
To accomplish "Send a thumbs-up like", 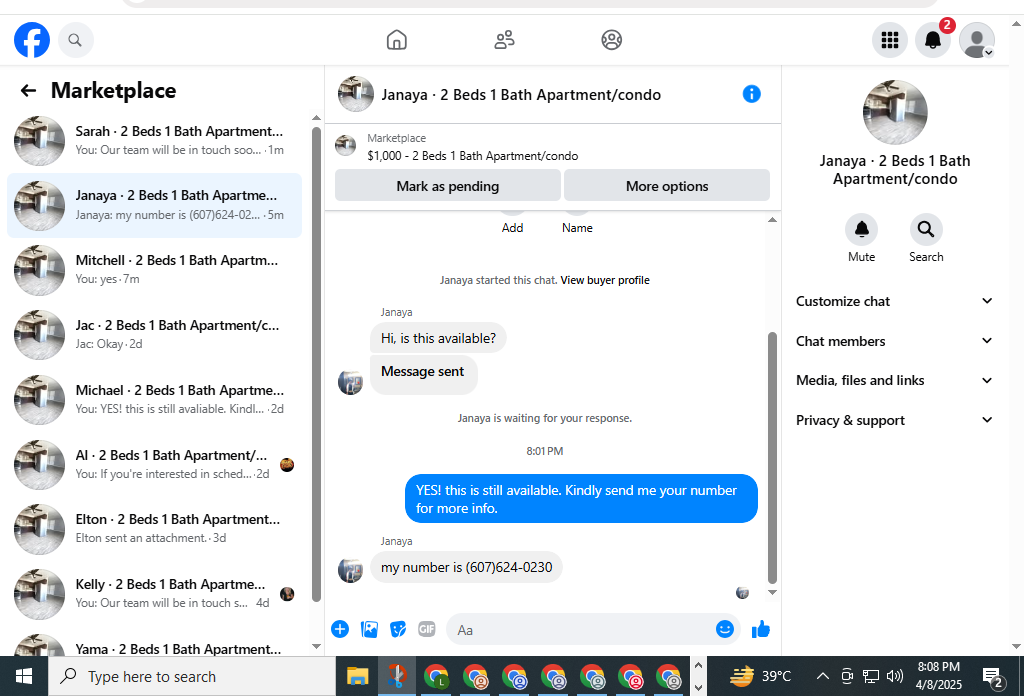I will [x=761, y=629].
